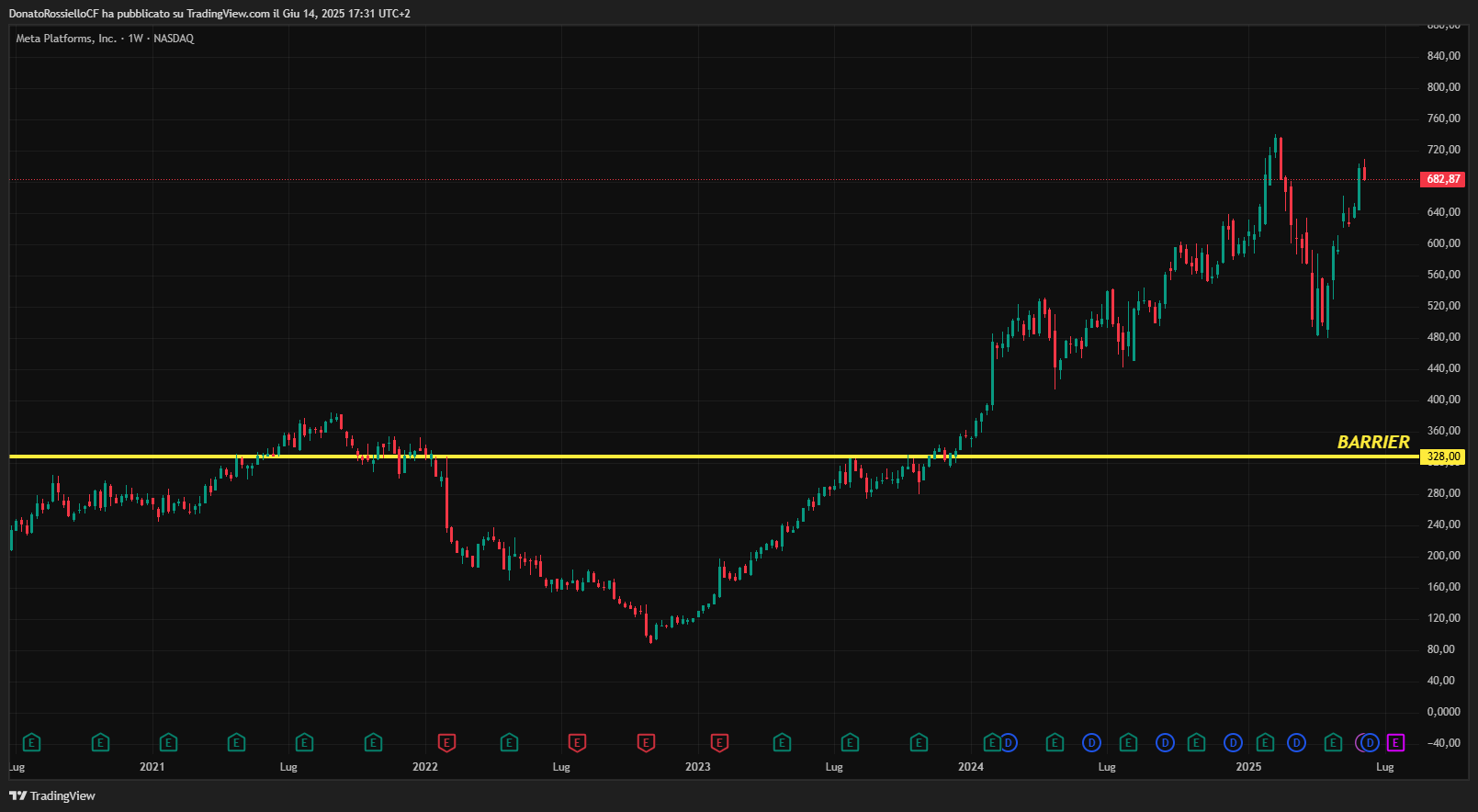Click the green earnings marker right of Lug 2024
Viewport: 1478px width, 812px height.
tap(1128, 742)
